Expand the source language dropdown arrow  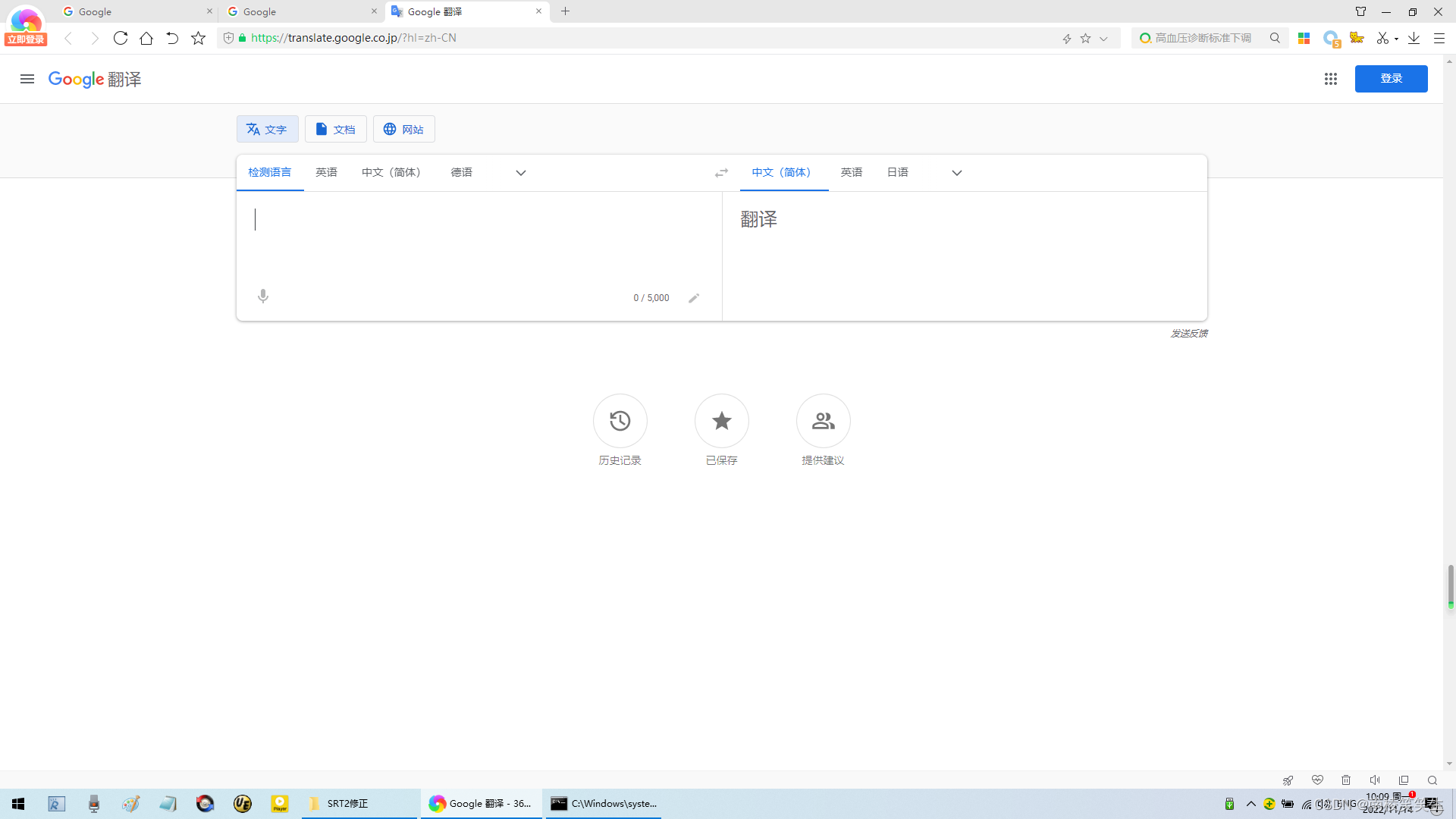coord(521,173)
